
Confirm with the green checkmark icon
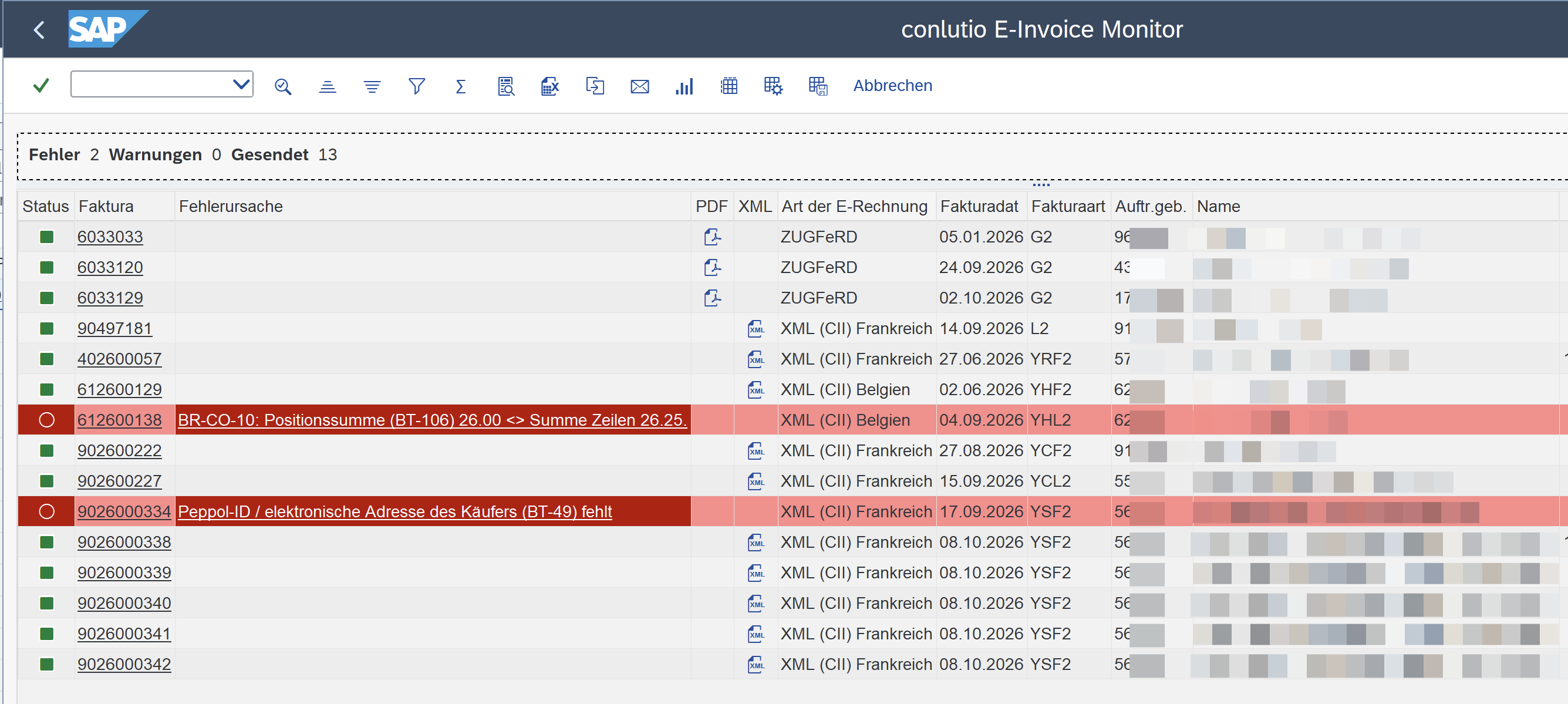(x=41, y=86)
